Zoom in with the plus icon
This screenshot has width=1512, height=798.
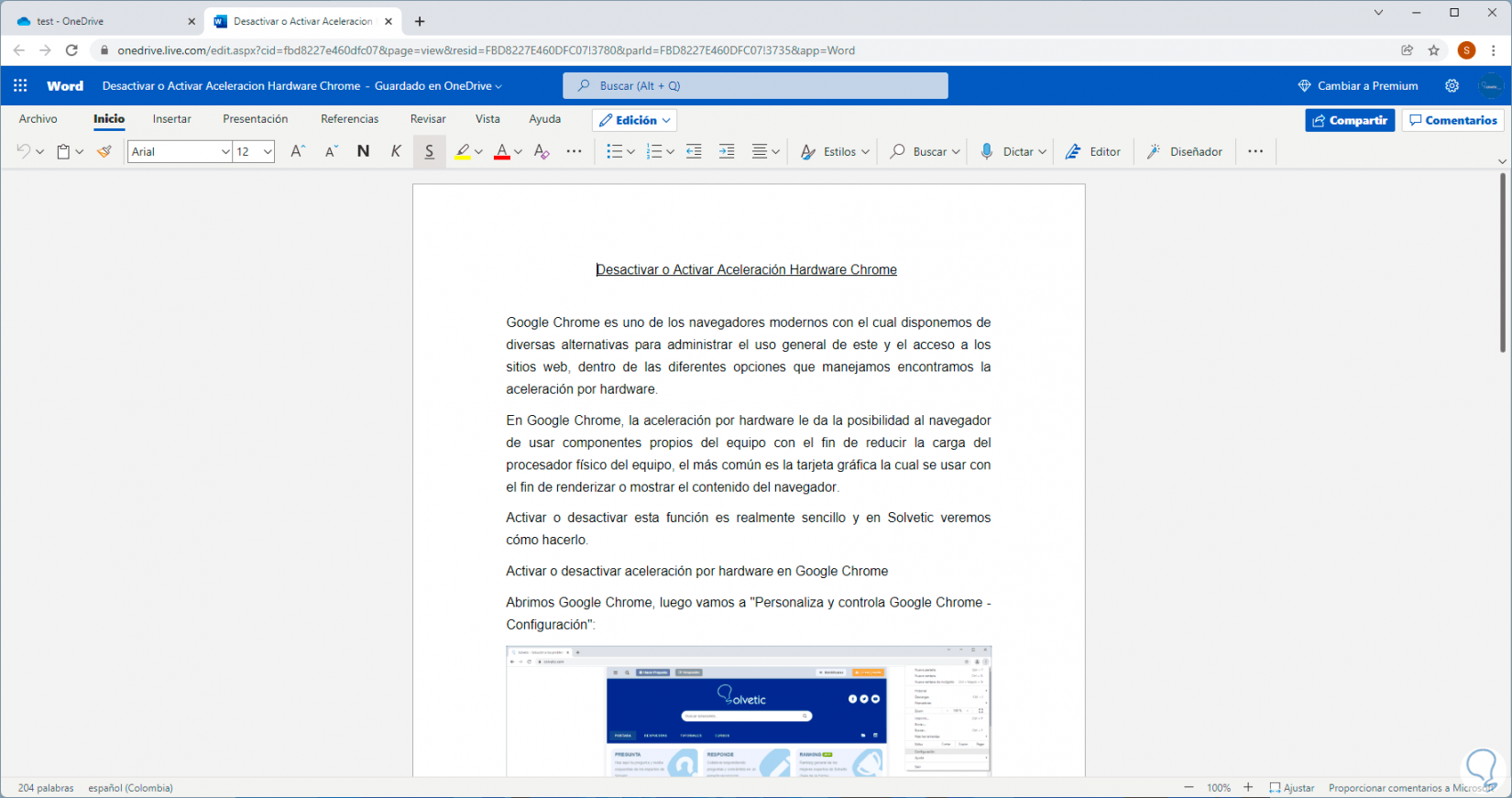1248,787
